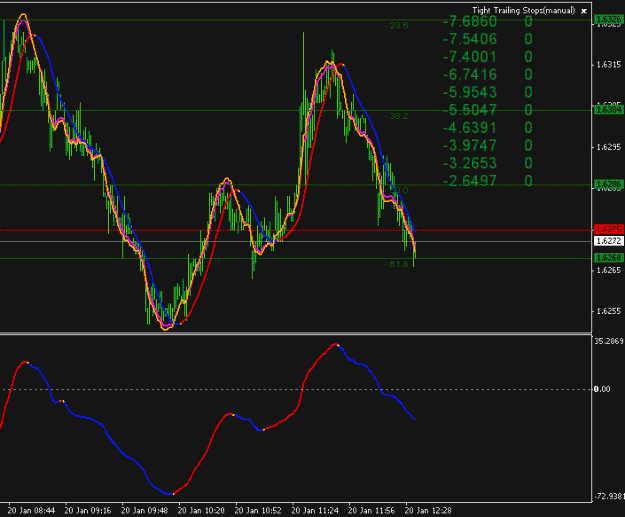
Task: Click the 61.8 Fibonacci level label
Action: pos(397,264)
